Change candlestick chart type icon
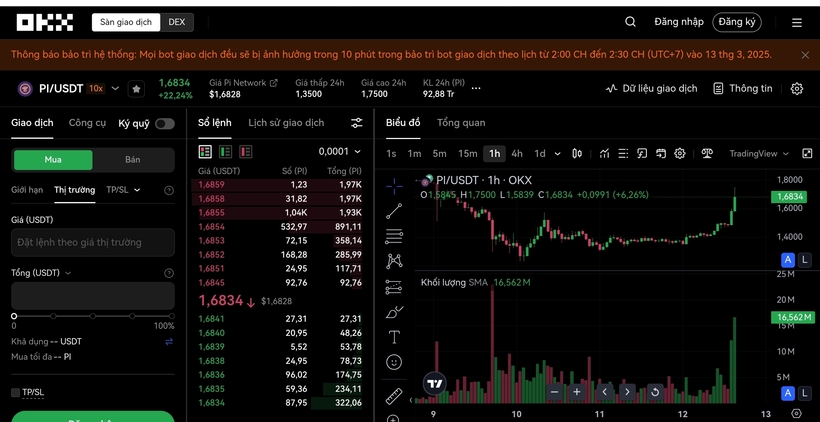Screen dimensions: 820x422 (577, 154)
